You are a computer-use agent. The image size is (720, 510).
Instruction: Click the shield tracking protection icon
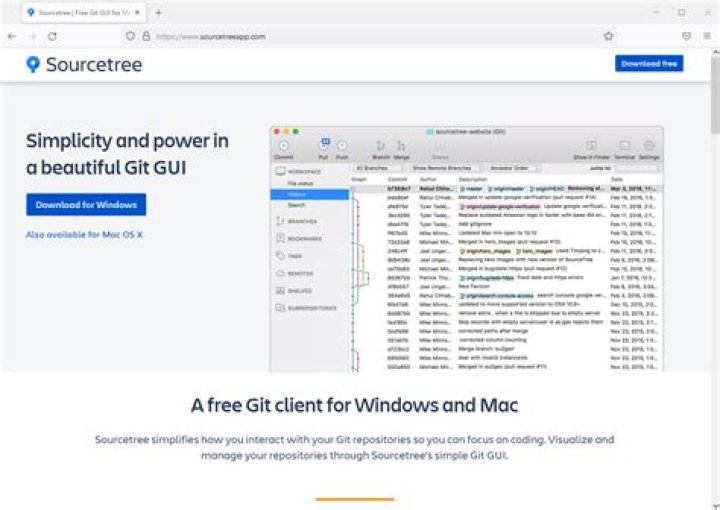pyautogui.click(x=130, y=36)
